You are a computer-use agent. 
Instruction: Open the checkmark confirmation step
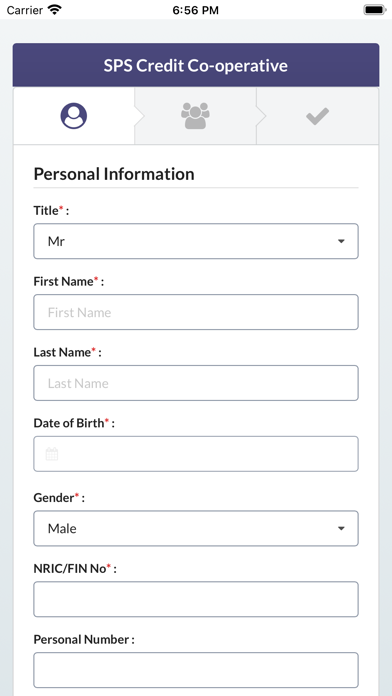(x=317, y=116)
